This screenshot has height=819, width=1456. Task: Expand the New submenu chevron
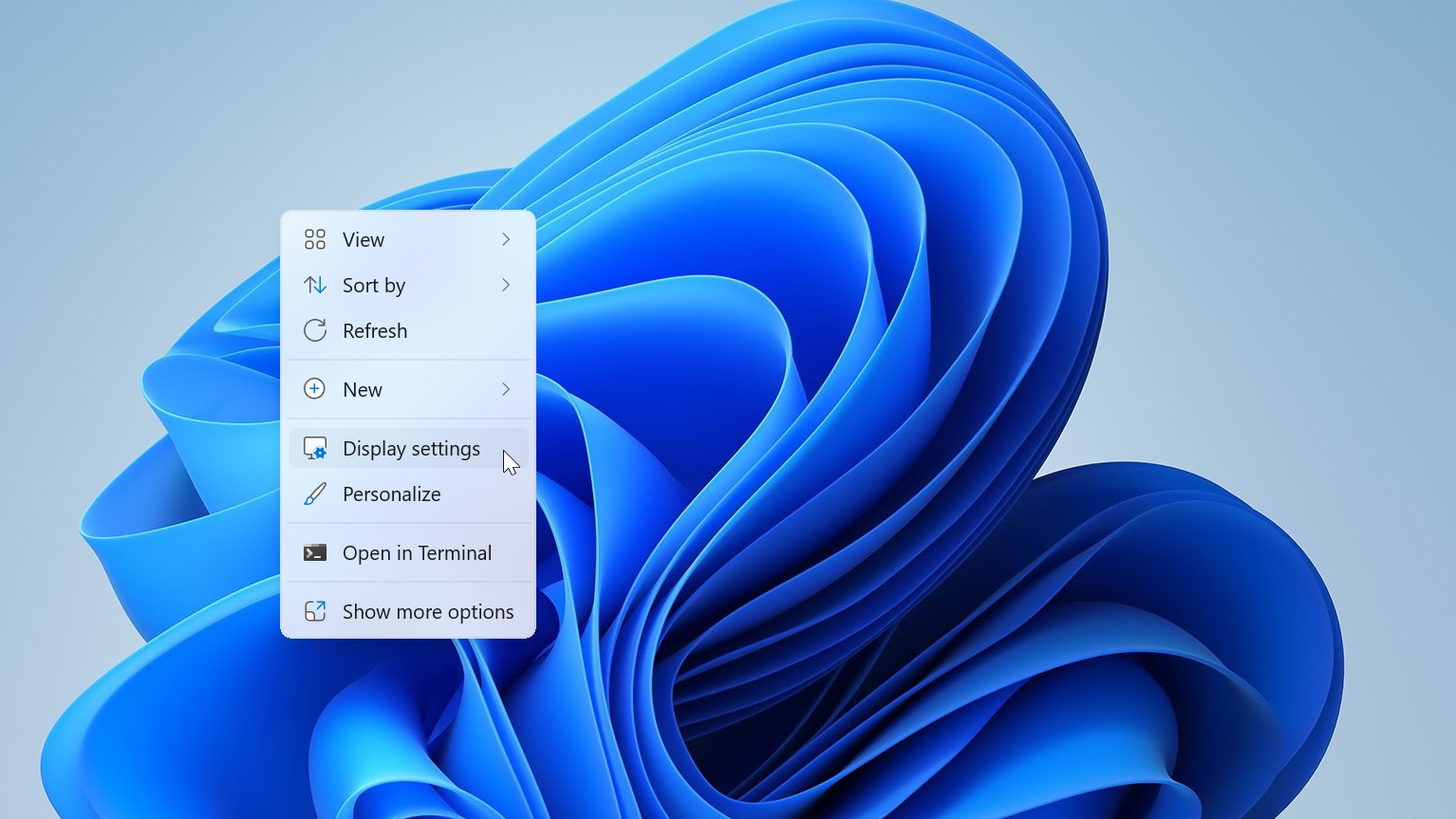point(506,389)
